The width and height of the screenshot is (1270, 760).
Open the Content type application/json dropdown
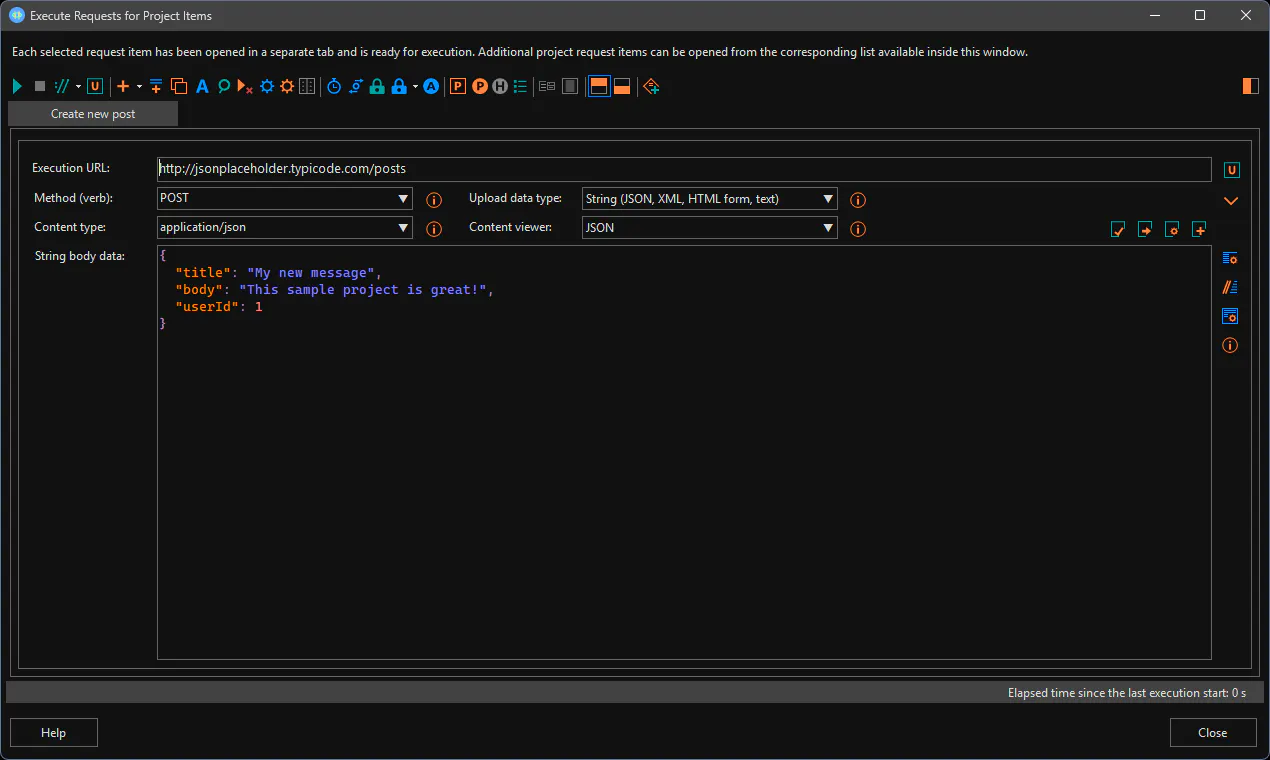tap(285, 228)
